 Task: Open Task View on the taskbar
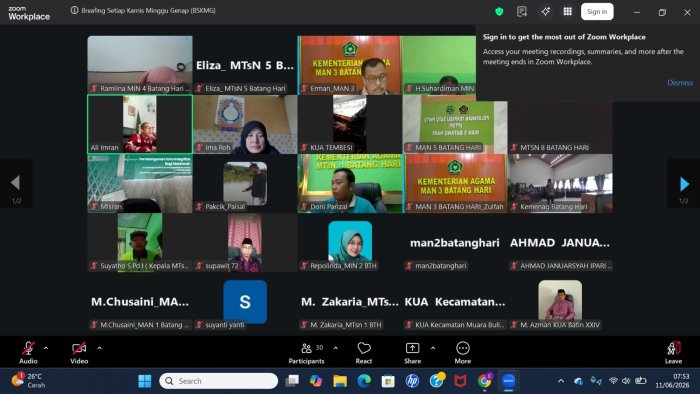point(292,381)
